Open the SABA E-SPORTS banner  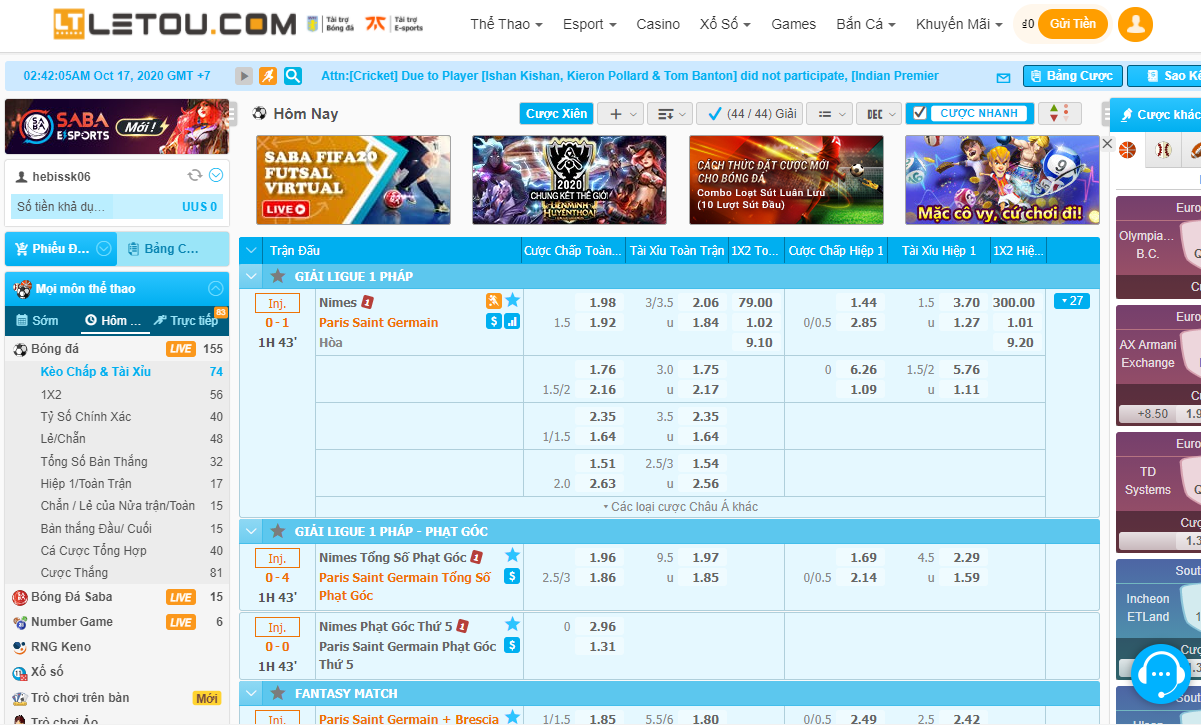pos(117,126)
